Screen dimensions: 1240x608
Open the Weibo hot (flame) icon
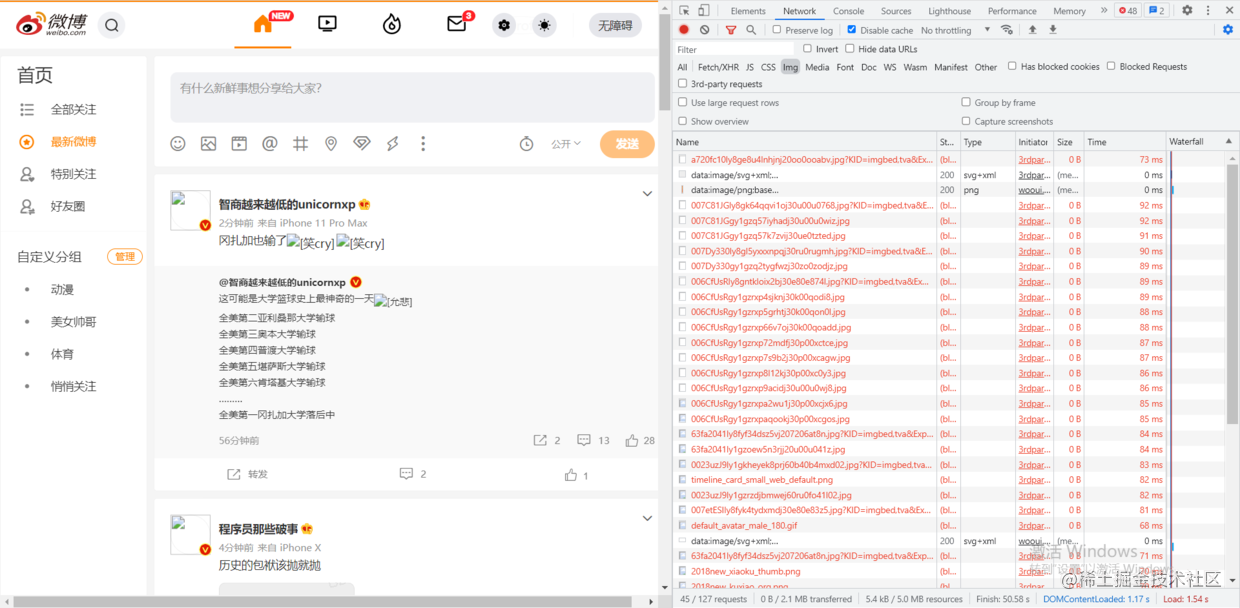pos(392,24)
